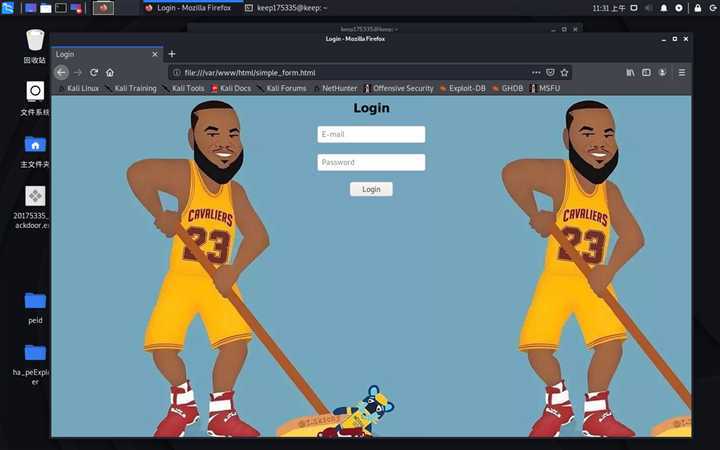Open the file system desktop icon
Viewport: 720px width, 450px height.
tap(35, 99)
